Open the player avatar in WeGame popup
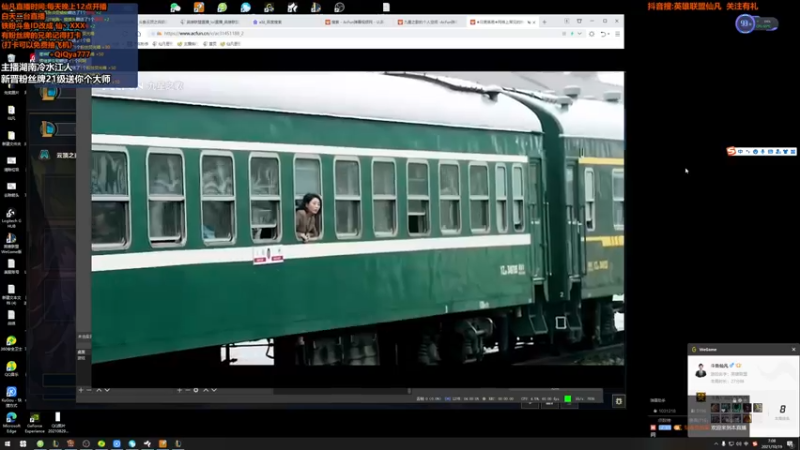The image size is (800, 450). [x=701, y=370]
